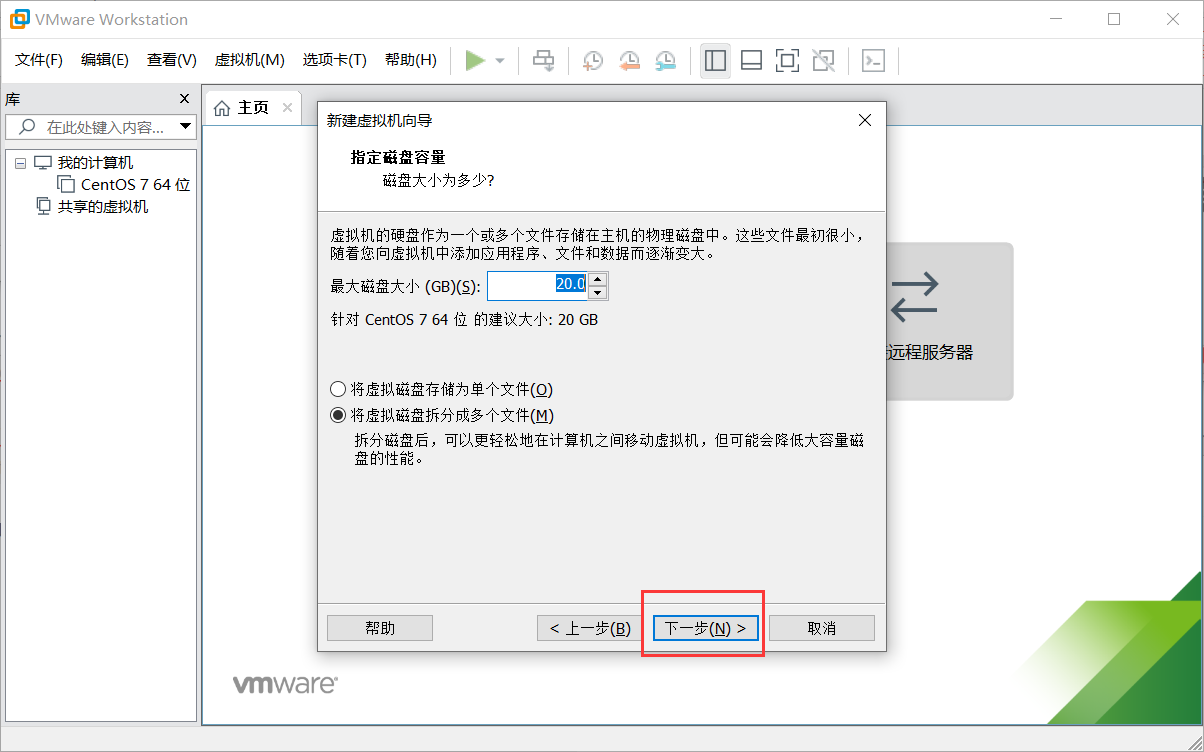Screen dimensions: 1204x752
Task: Open the power options dropdown arrow
Action: tap(500, 61)
